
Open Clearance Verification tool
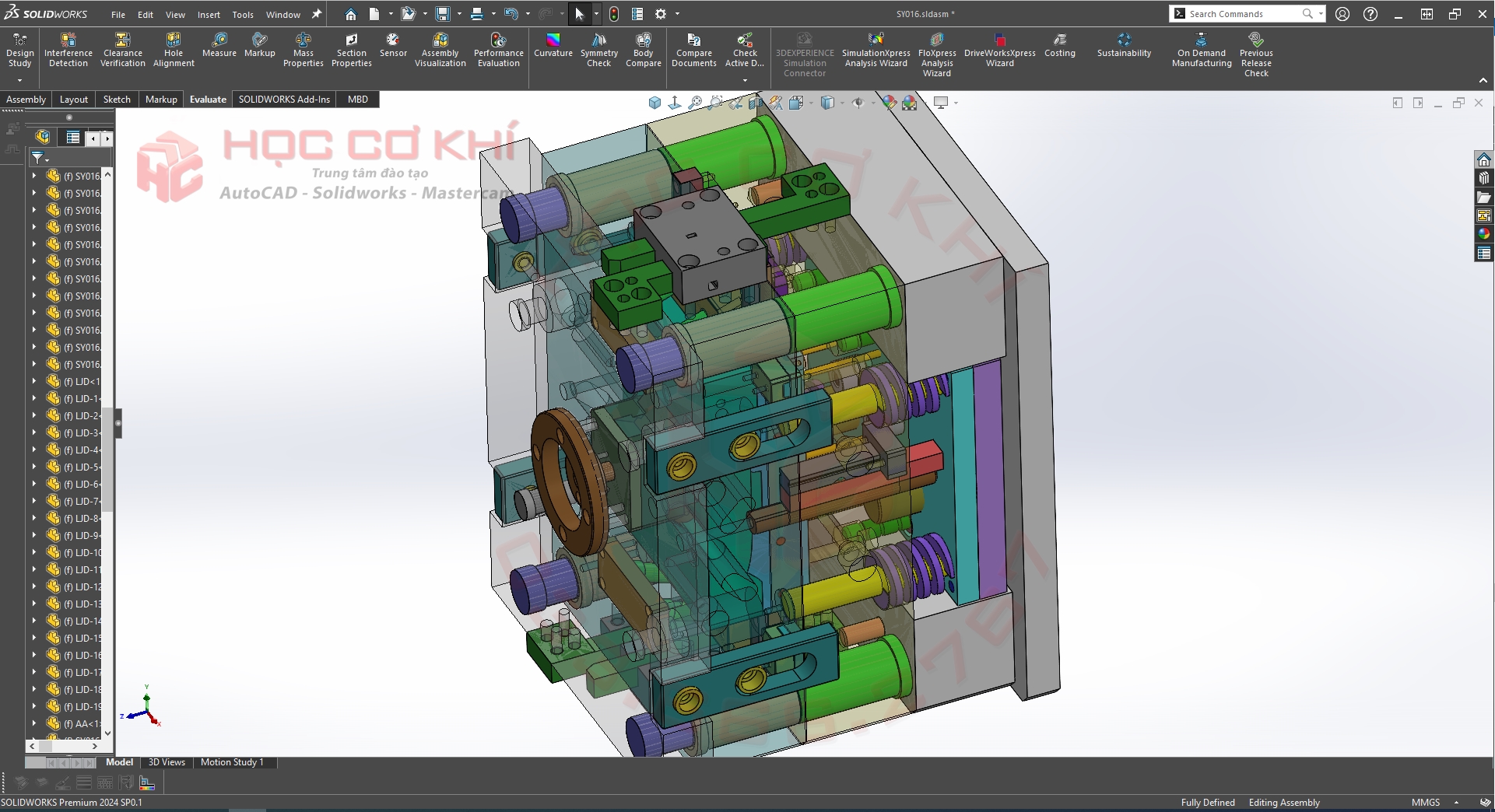click(122, 51)
